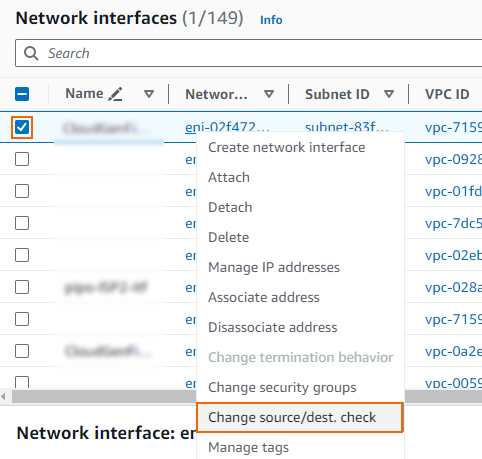The image size is (482, 459).
Task: Choose Change source/dest. check
Action: (300, 417)
